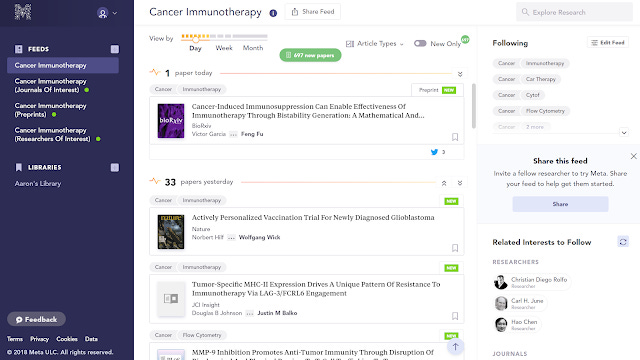Click the scroll-to-top arrow button

click(455, 347)
